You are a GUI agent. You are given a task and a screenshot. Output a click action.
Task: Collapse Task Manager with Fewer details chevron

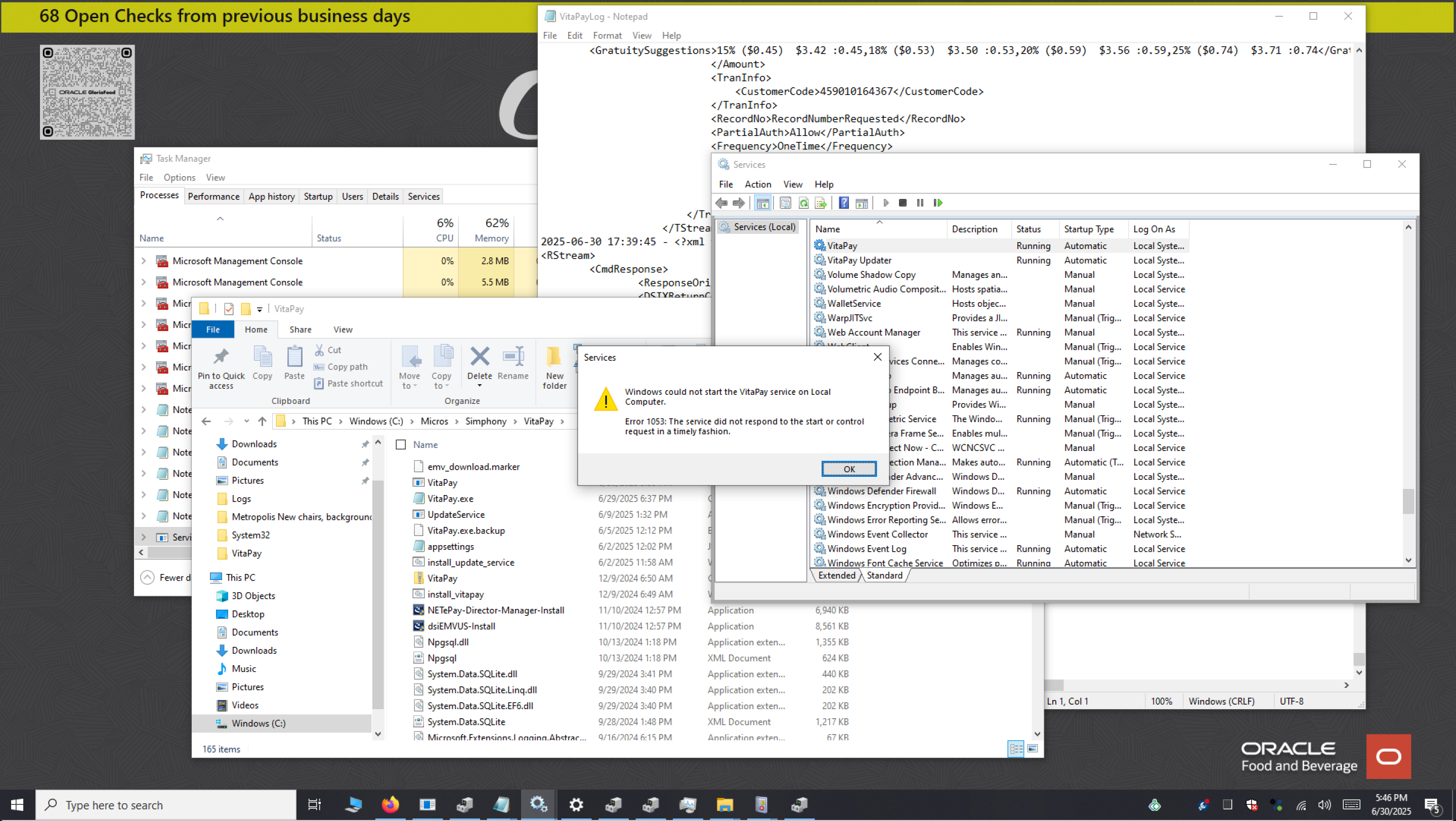[x=147, y=578]
